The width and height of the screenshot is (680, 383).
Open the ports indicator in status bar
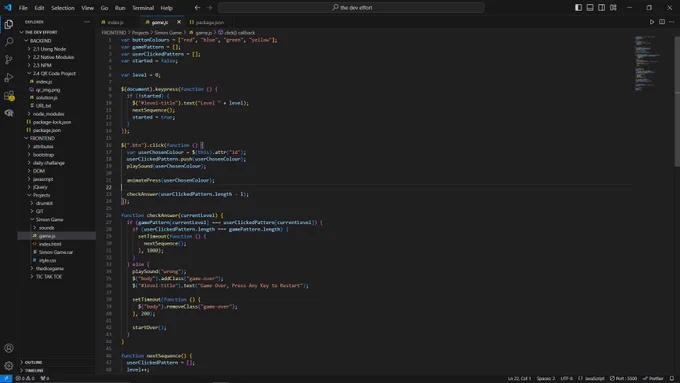coord(45,378)
